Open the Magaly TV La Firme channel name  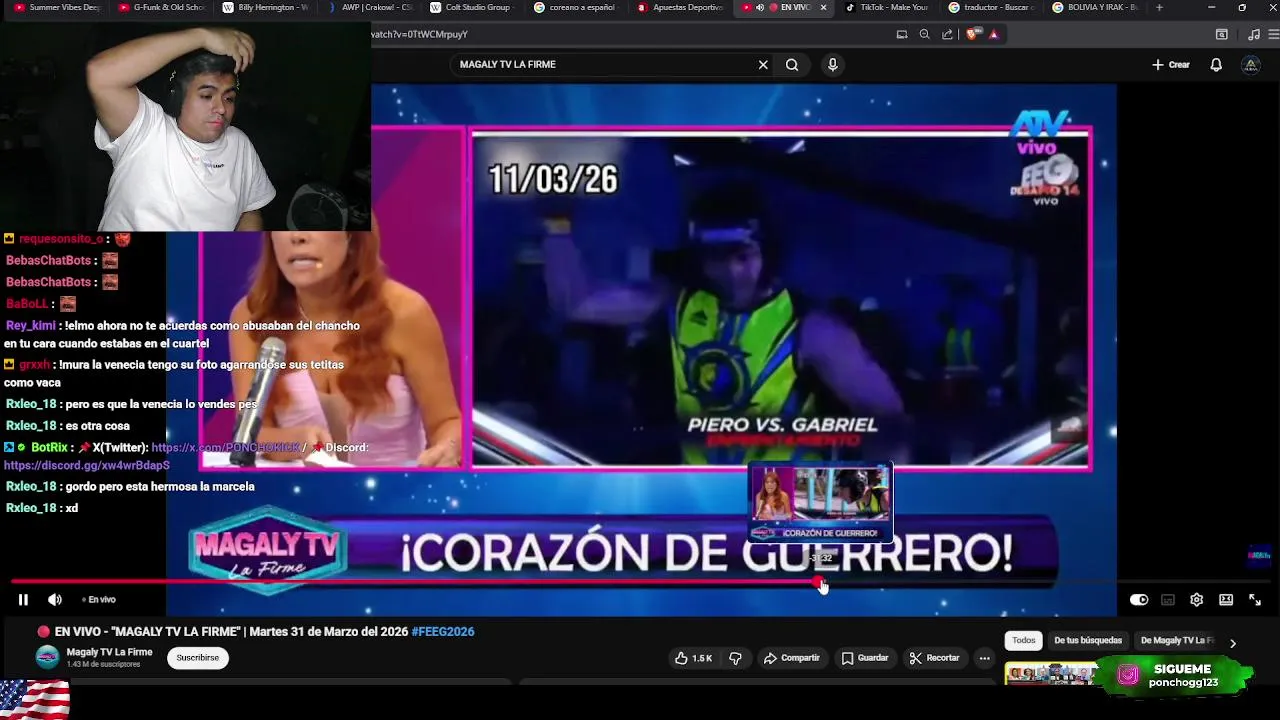(109, 652)
